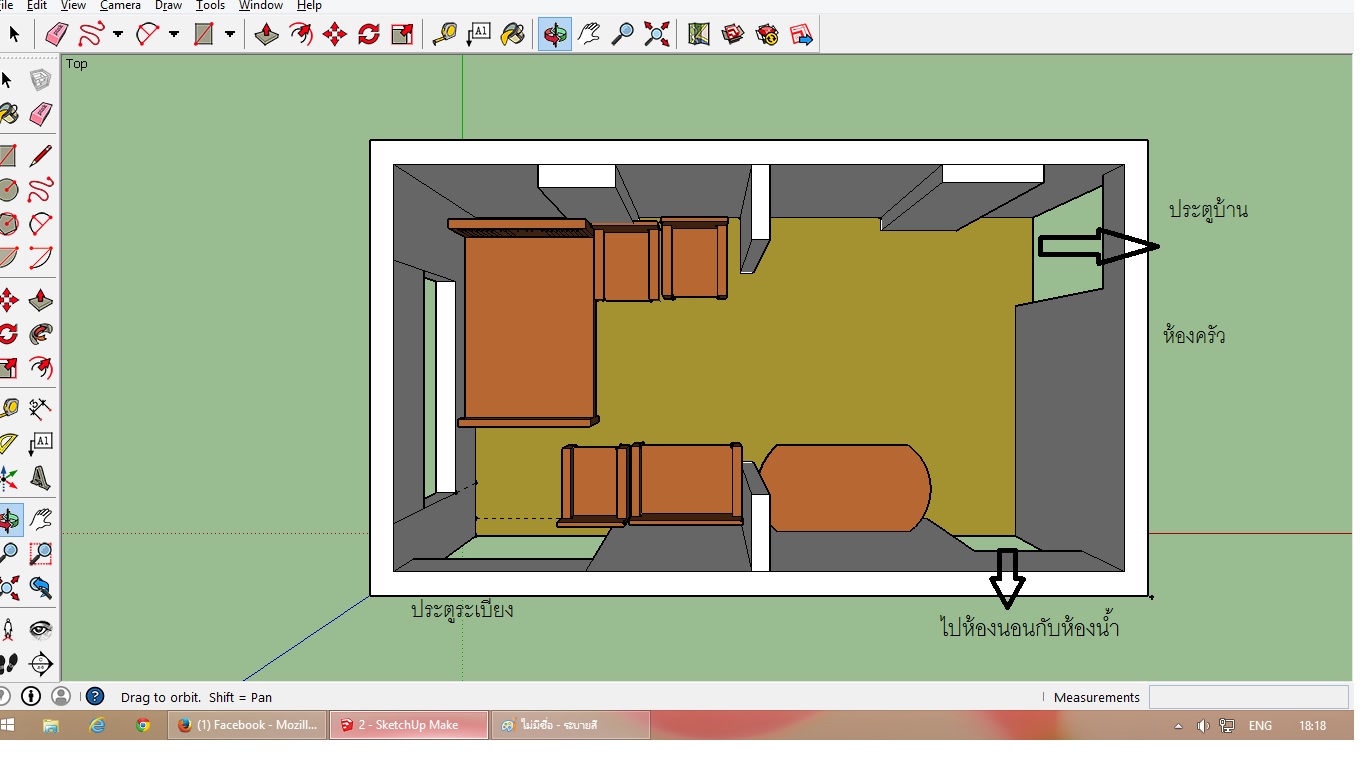1366x768 pixels.
Task: Open the 3D Warehouse get models icon
Action: coord(733,35)
